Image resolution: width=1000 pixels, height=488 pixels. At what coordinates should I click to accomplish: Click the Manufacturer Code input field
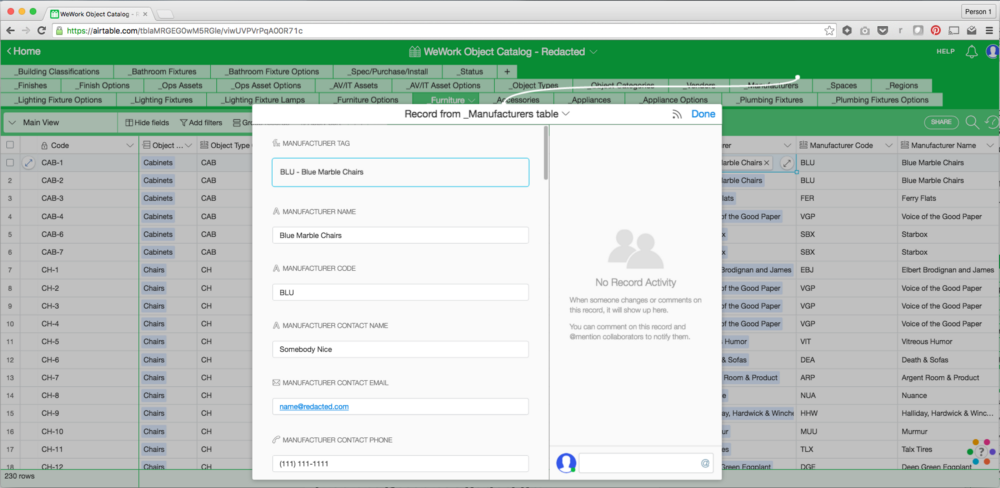[x=400, y=292]
